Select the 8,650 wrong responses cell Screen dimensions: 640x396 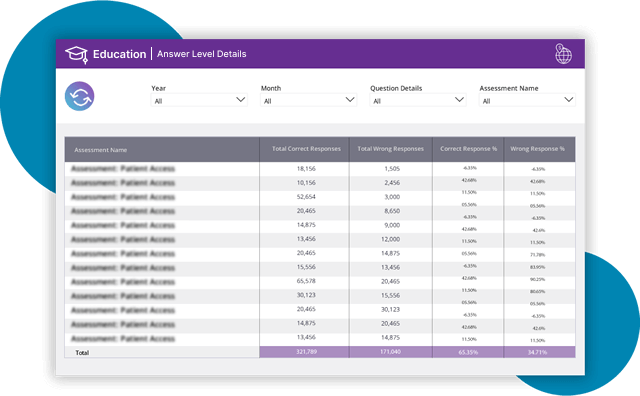(392, 211)
